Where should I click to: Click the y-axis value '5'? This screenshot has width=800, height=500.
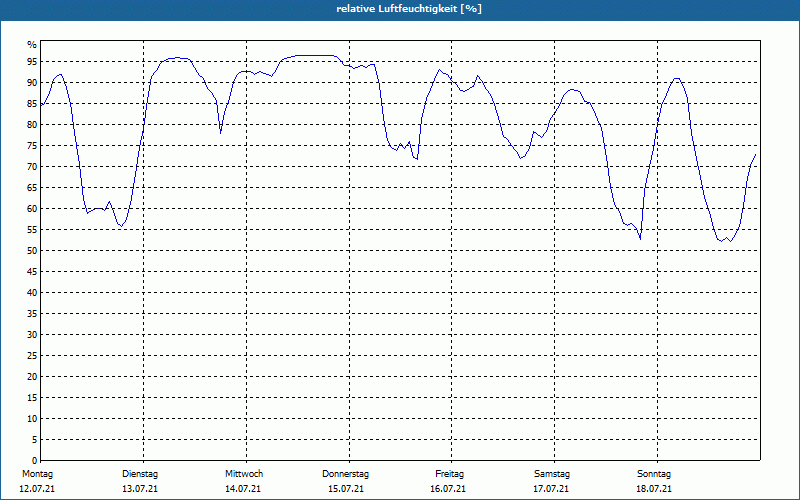[x=35, y=440]
